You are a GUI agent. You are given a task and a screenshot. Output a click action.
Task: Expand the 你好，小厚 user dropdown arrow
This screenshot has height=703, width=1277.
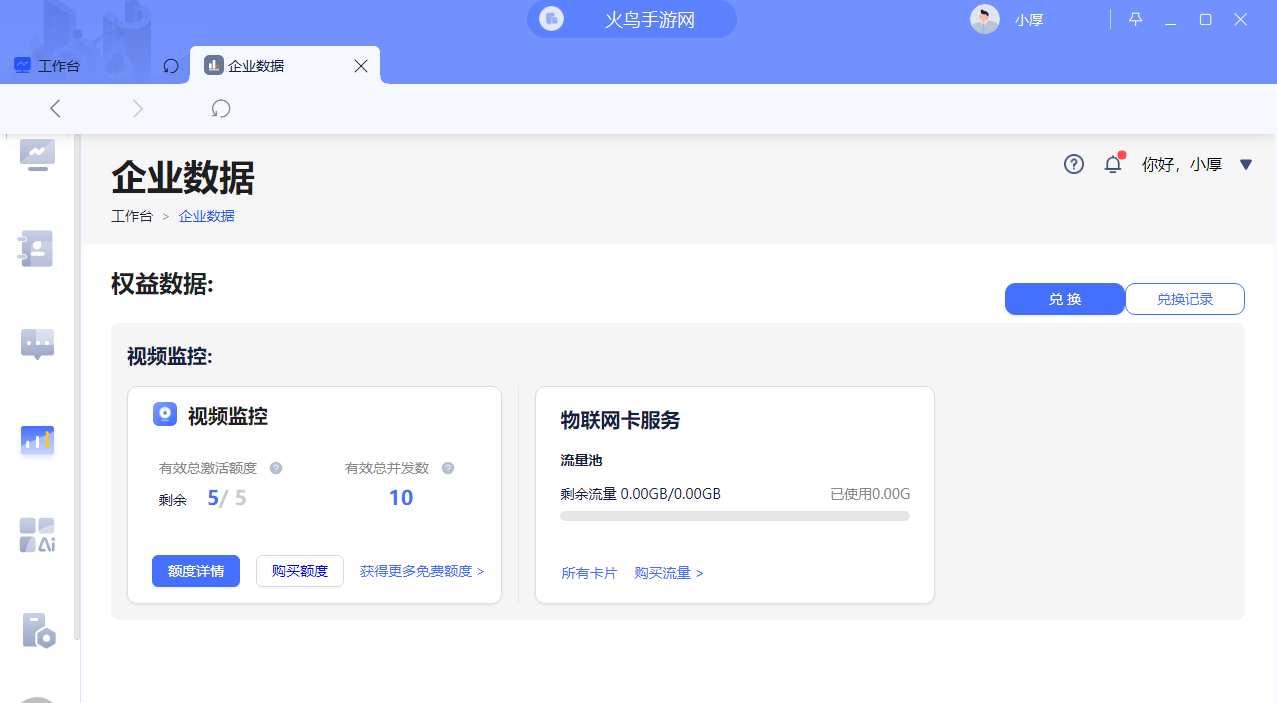pyautogui.click(x=1246, y=164)
